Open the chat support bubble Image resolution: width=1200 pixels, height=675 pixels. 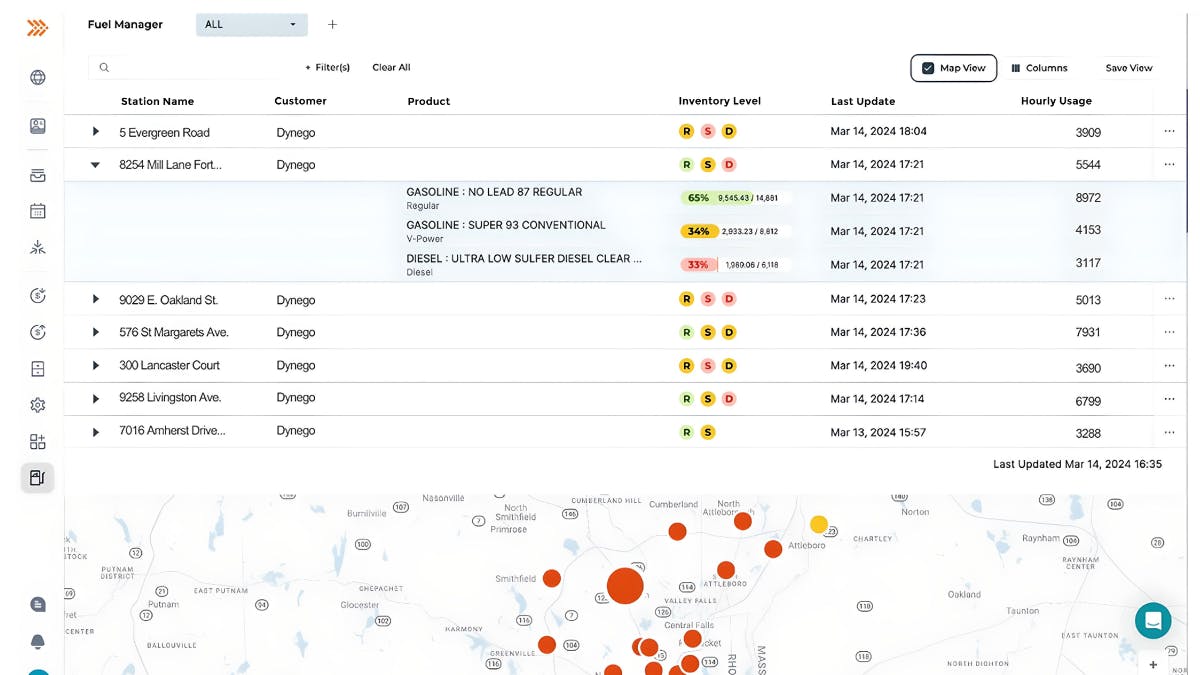(1152, 620)
